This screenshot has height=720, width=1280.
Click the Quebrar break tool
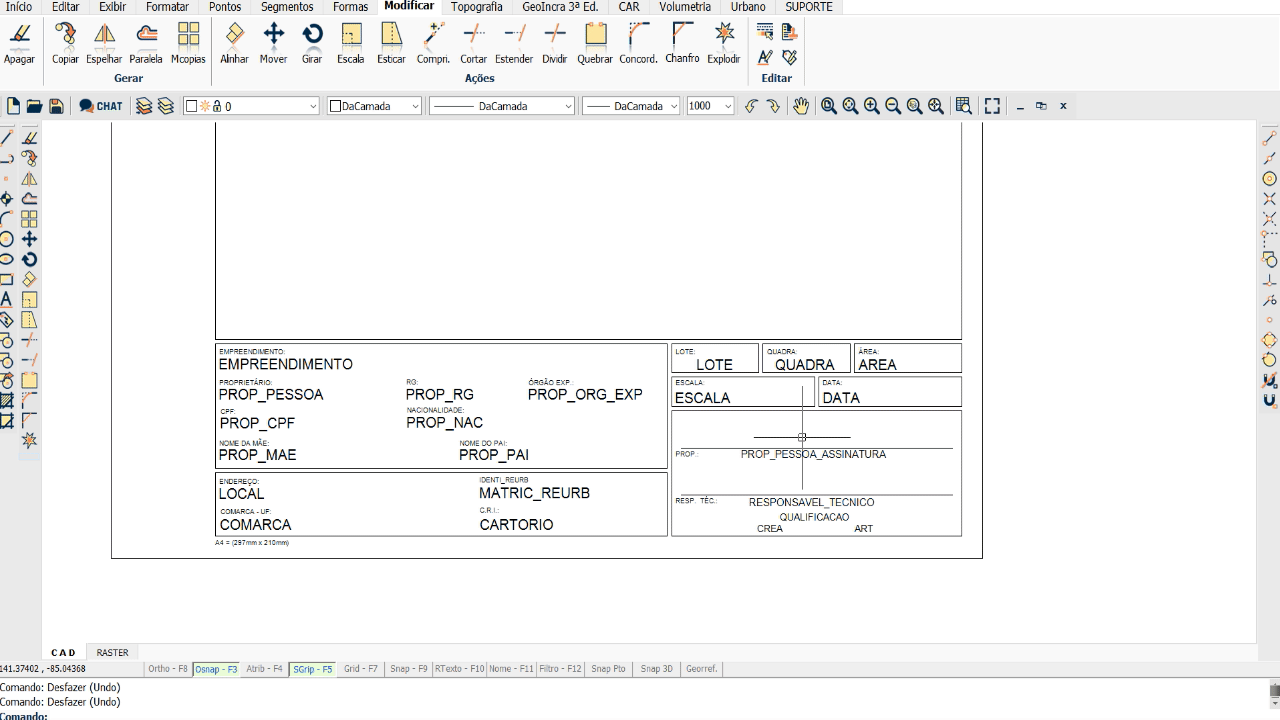pos(595,44)
